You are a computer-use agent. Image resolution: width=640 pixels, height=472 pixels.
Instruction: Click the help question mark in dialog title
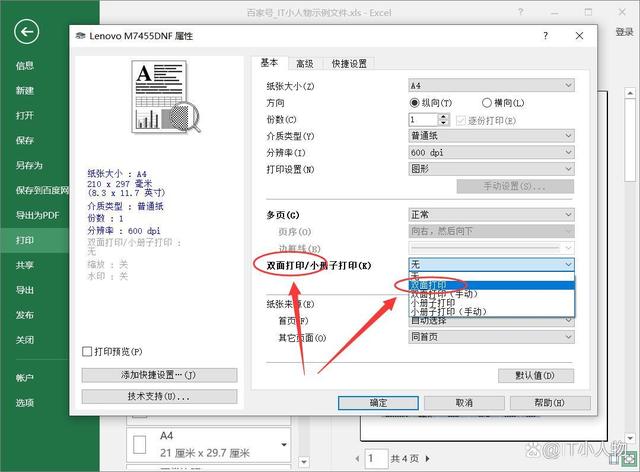(545, 35)
